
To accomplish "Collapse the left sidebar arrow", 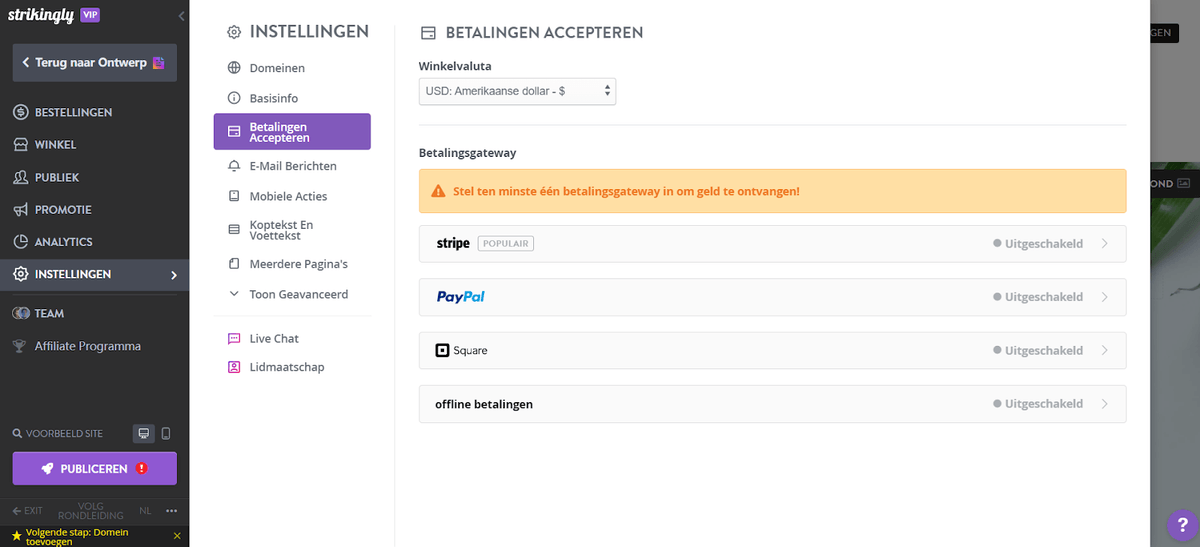I will [x=181, y=16].
